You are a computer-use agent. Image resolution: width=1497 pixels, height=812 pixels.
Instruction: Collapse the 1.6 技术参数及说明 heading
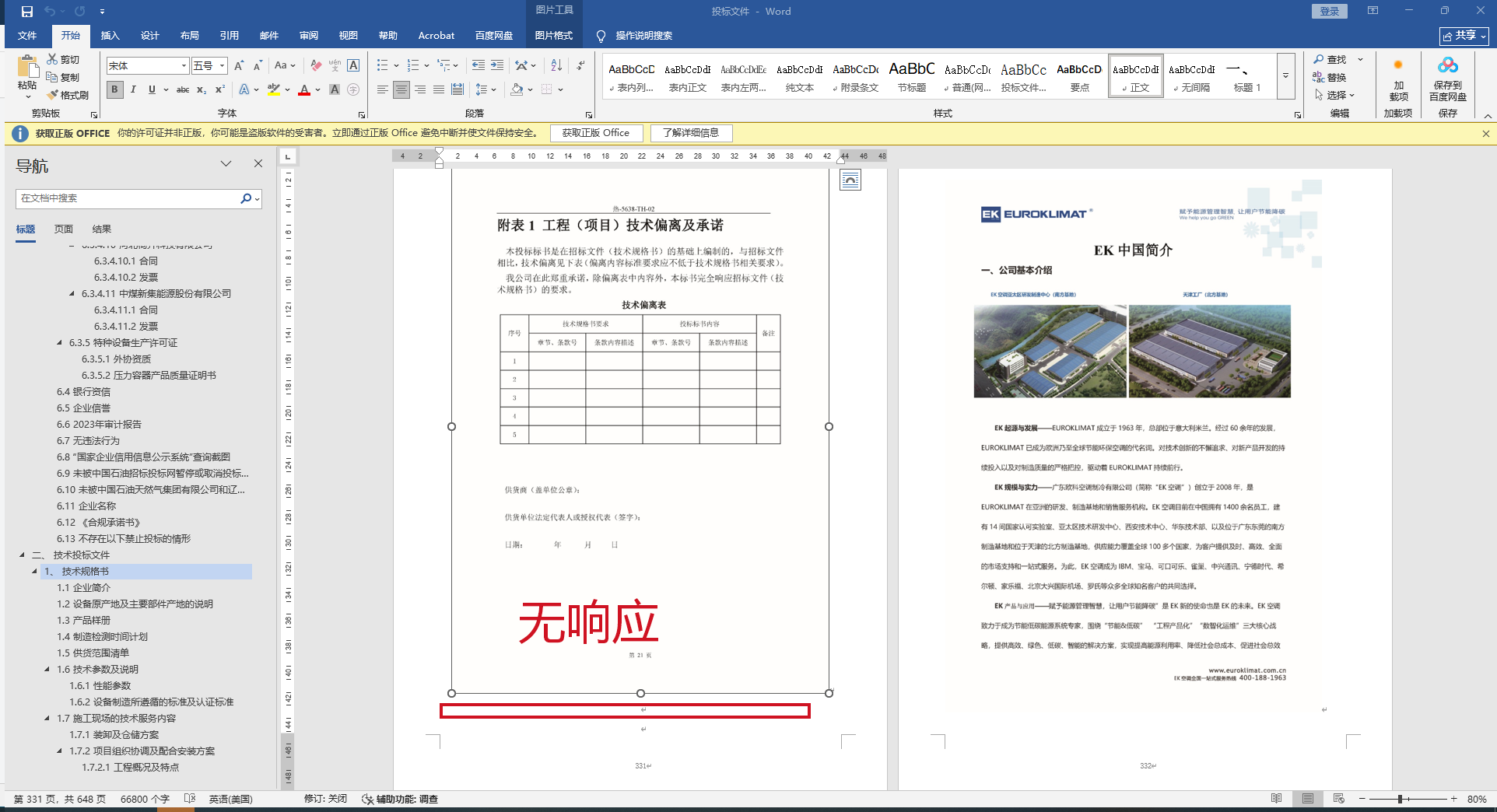click(47, 670)
